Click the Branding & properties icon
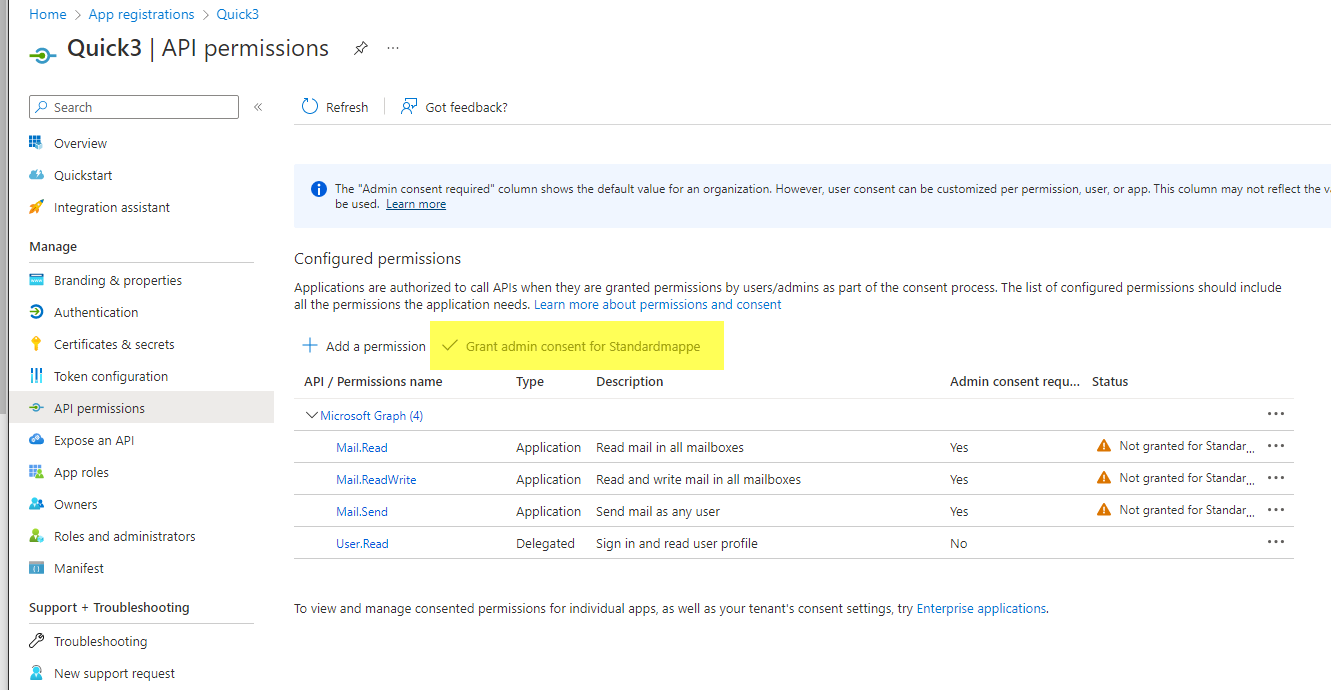The width and height of the screenshot is (1331, 690). point(36,280)
